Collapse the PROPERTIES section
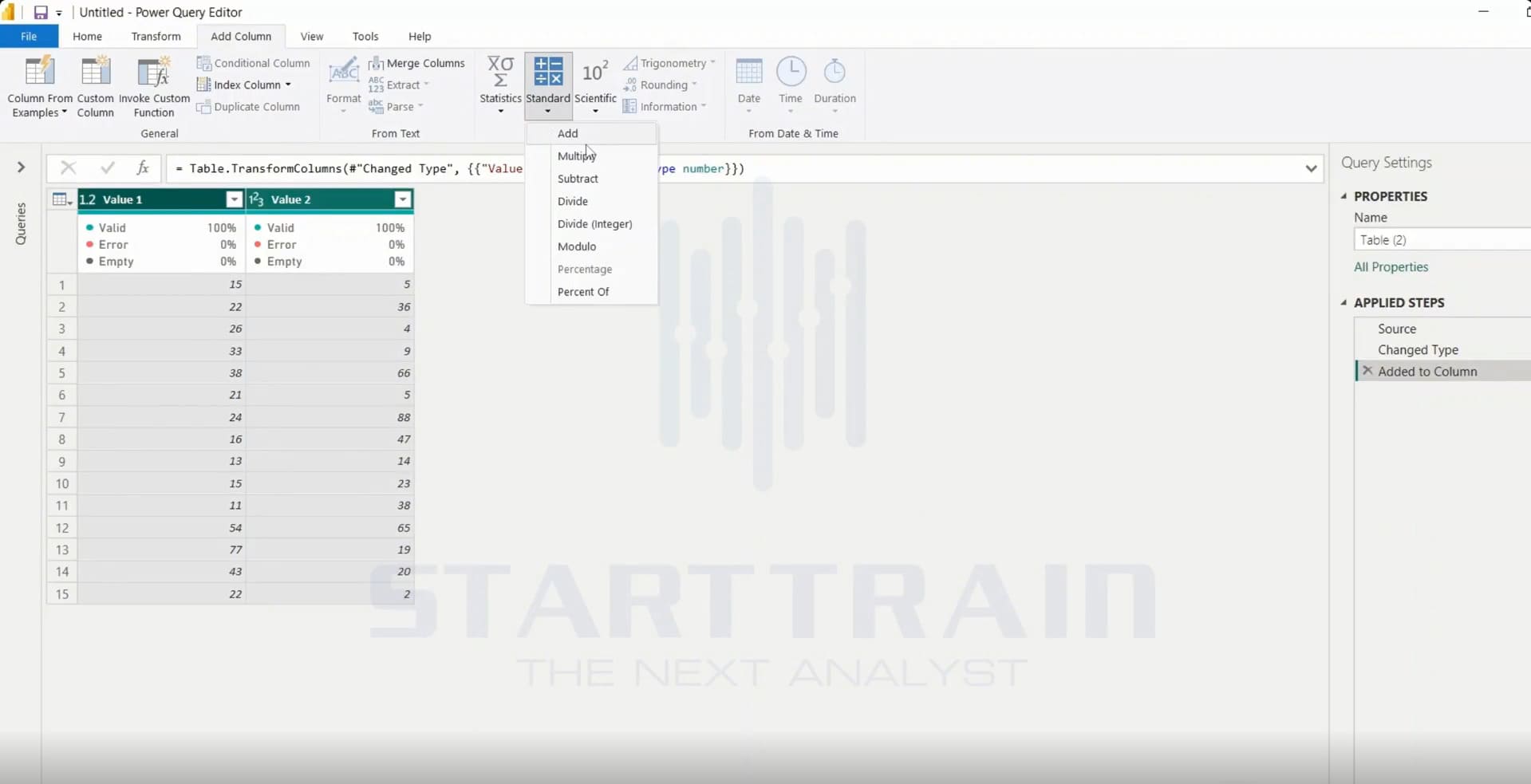The height and width of the screenshot is (784, 1531). 1344,196
